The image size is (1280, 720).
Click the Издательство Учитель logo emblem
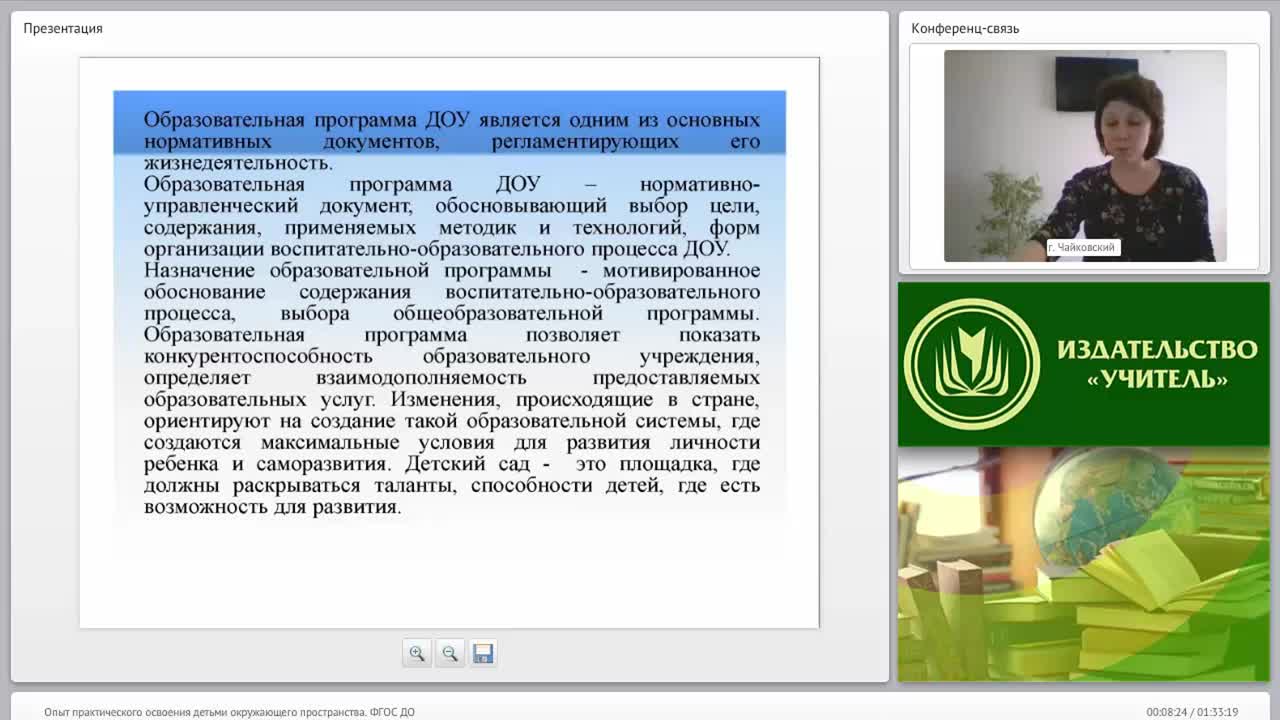[971, 363]
